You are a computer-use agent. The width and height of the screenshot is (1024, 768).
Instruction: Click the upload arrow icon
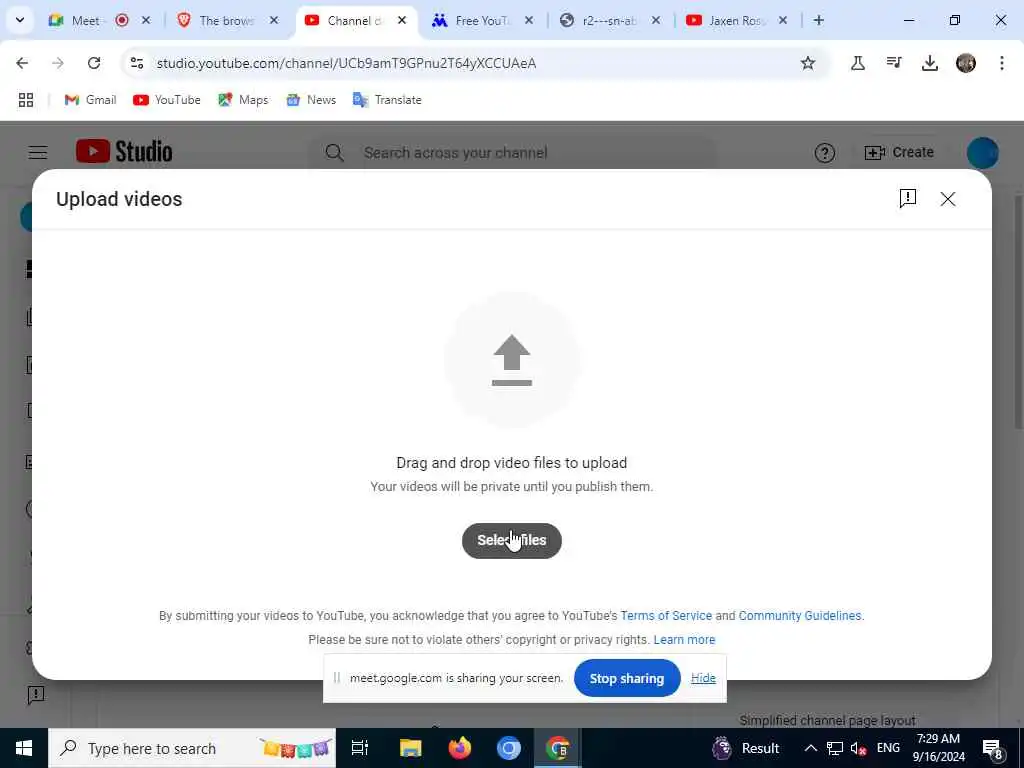point(512,360)
